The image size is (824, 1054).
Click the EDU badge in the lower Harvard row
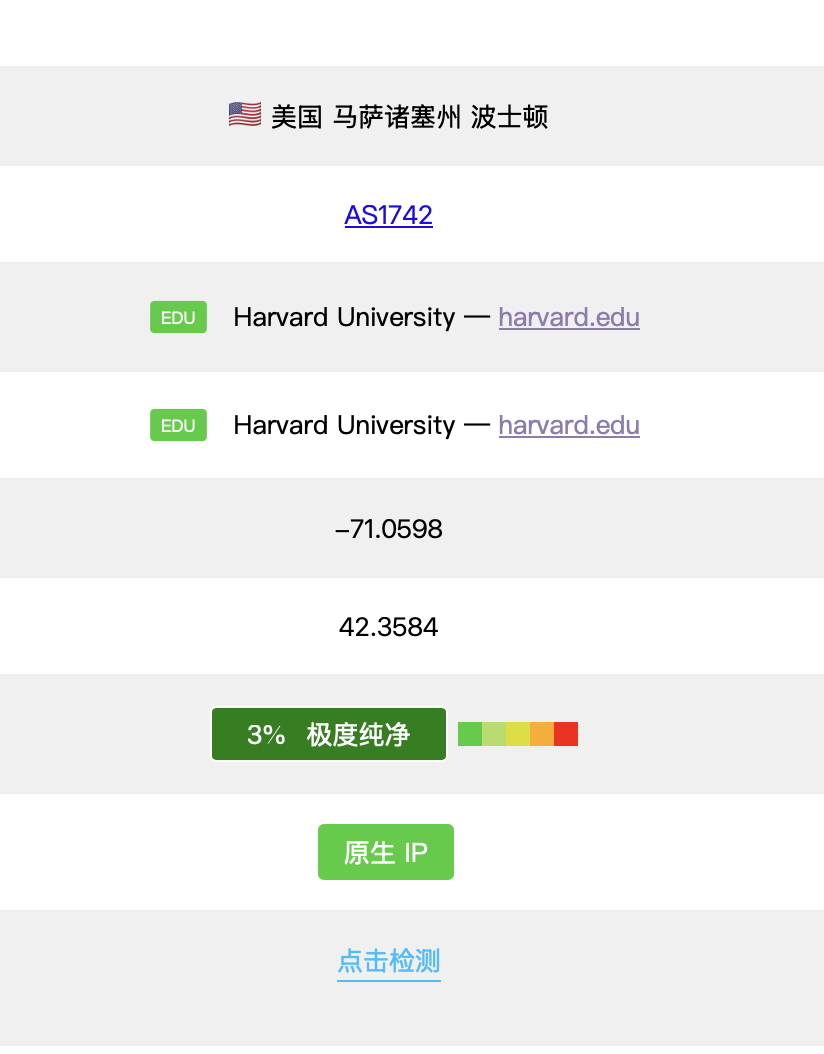[178, 425]
